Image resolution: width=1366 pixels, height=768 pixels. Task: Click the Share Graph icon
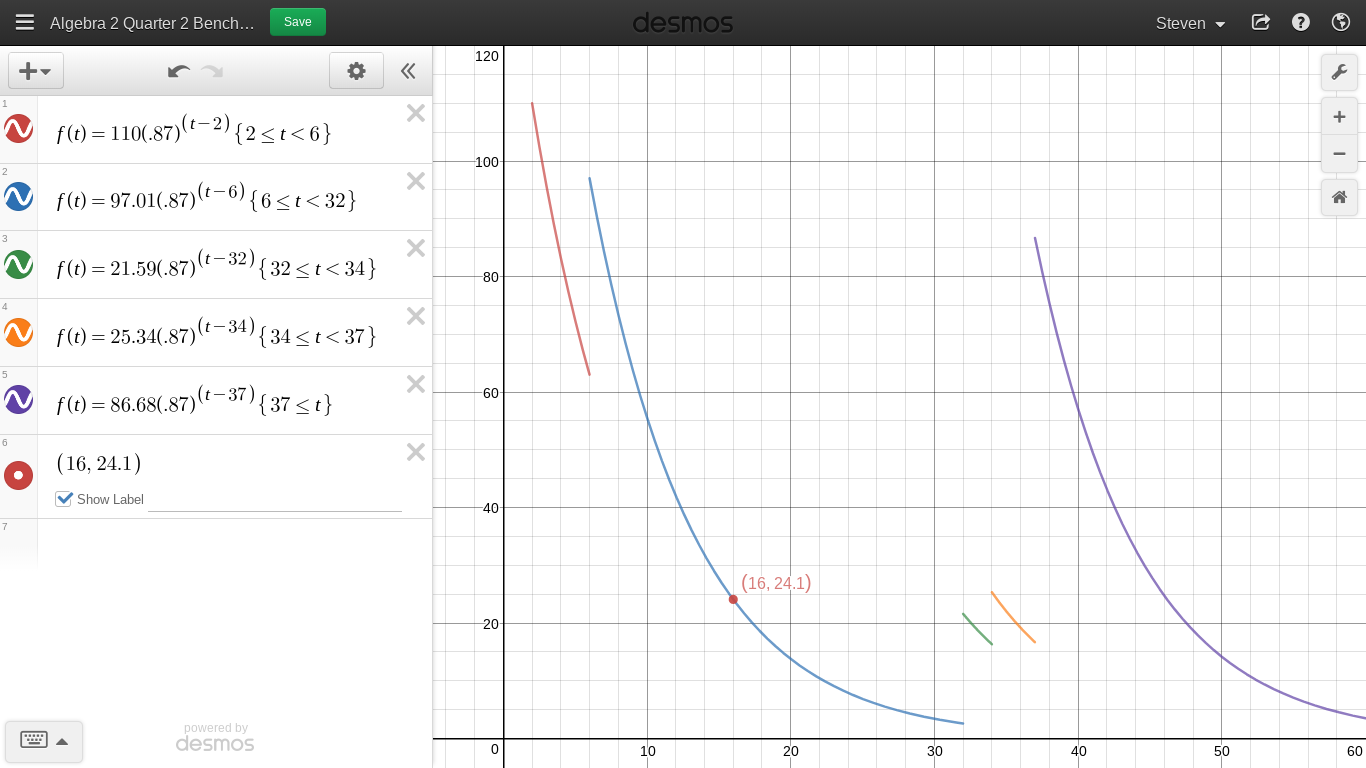coord(1261,22)
